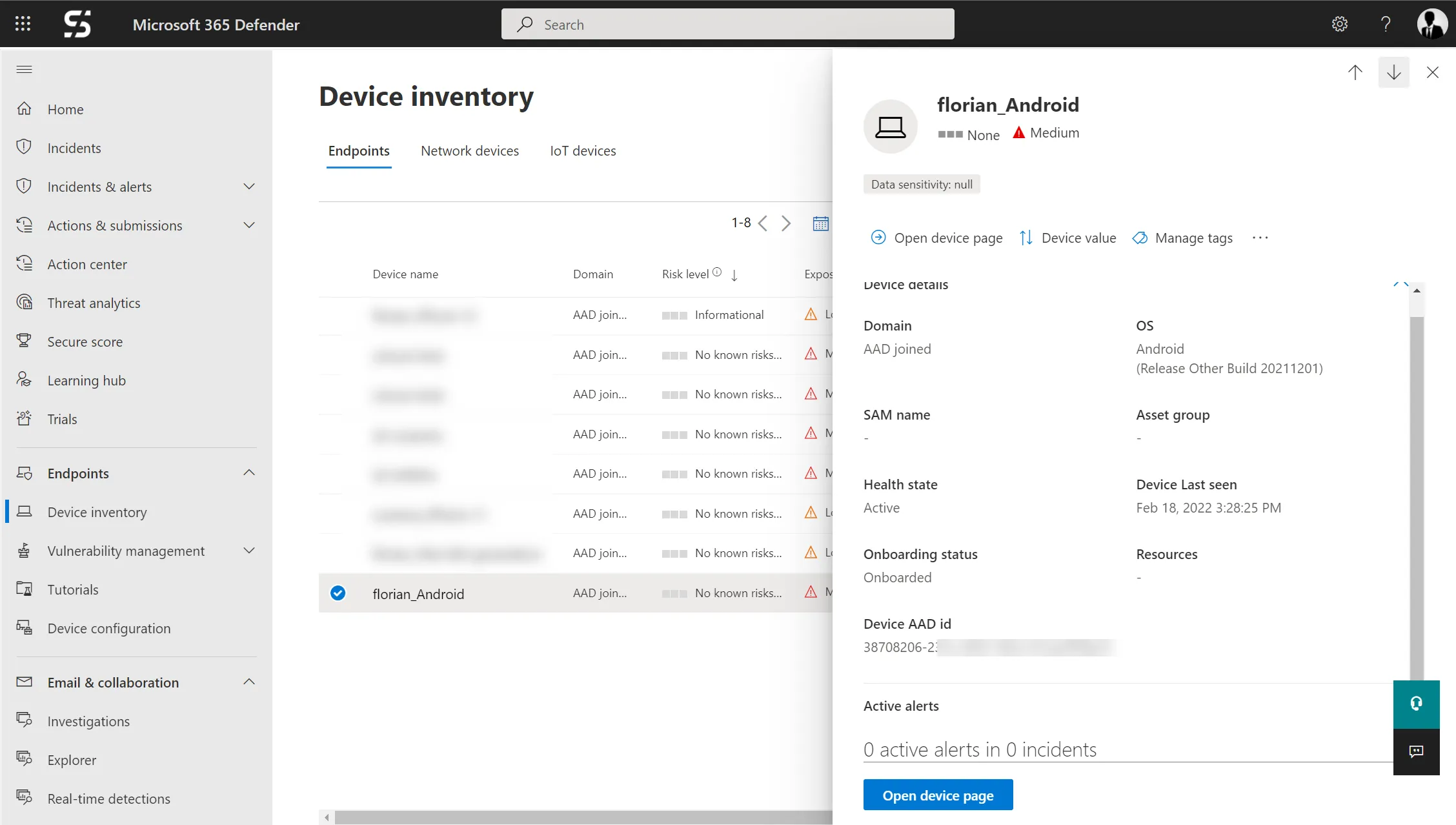Click the Data sensitivity: null tag
Image resolution: width=1456 pixels, height=825 pixels.
pos(922,184)
